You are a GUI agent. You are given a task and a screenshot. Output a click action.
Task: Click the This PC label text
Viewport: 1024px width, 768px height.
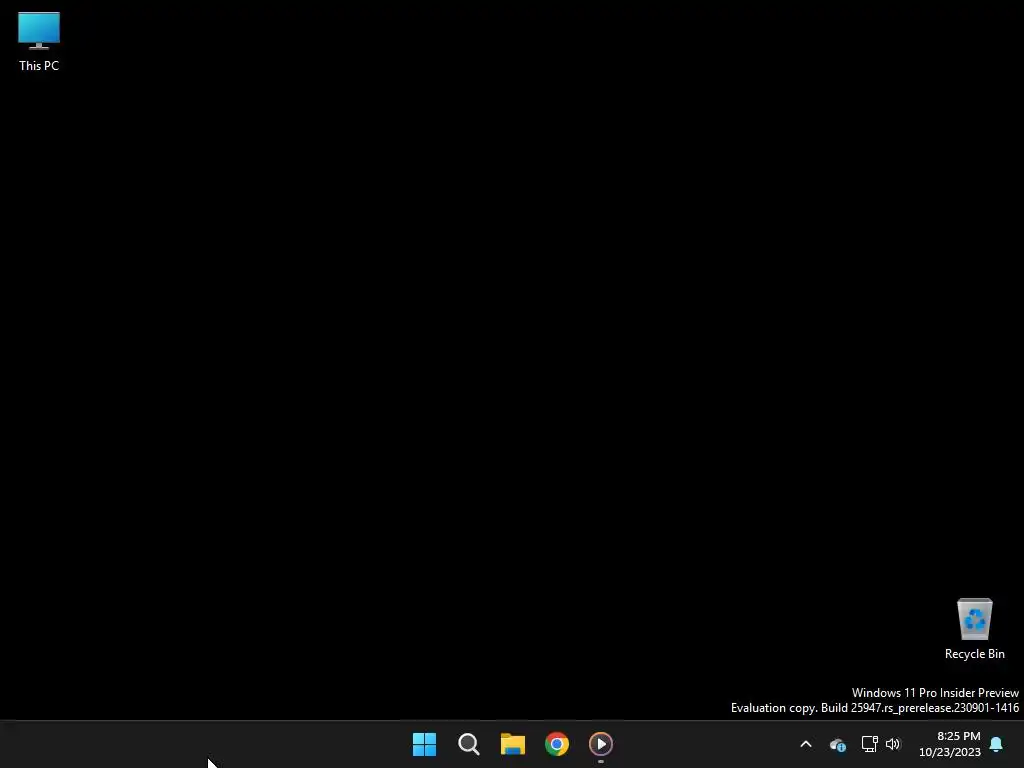pos(39,66)
